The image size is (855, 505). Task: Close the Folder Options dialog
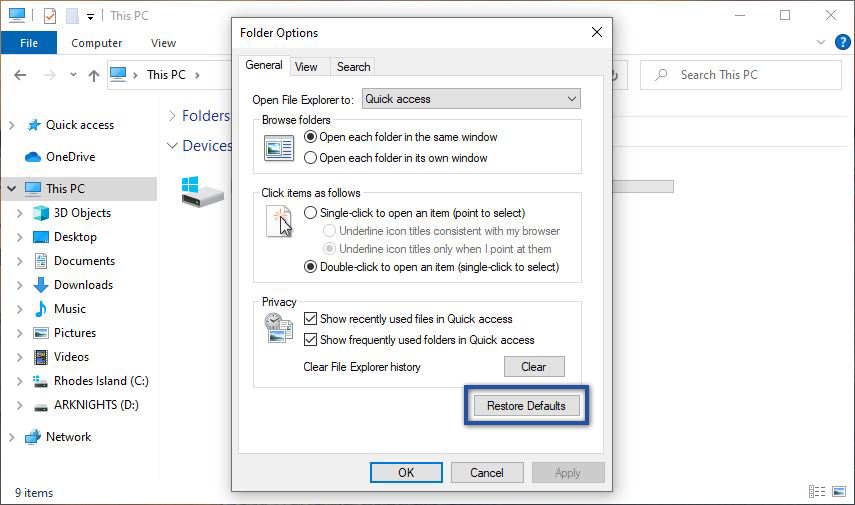(597, 32)
